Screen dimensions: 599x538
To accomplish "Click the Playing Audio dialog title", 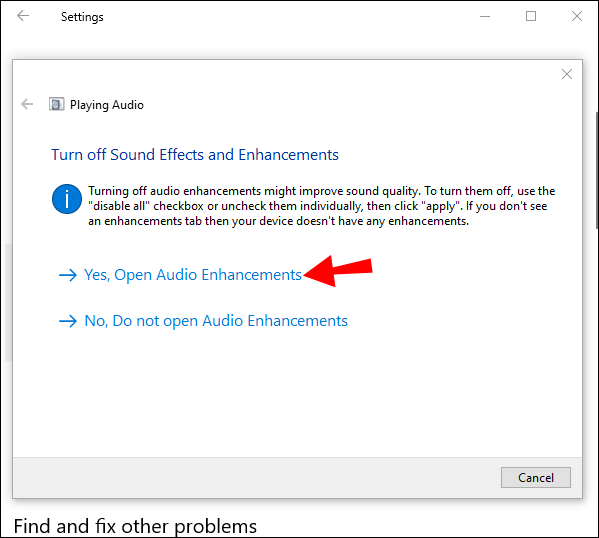I will coord(107,105).
